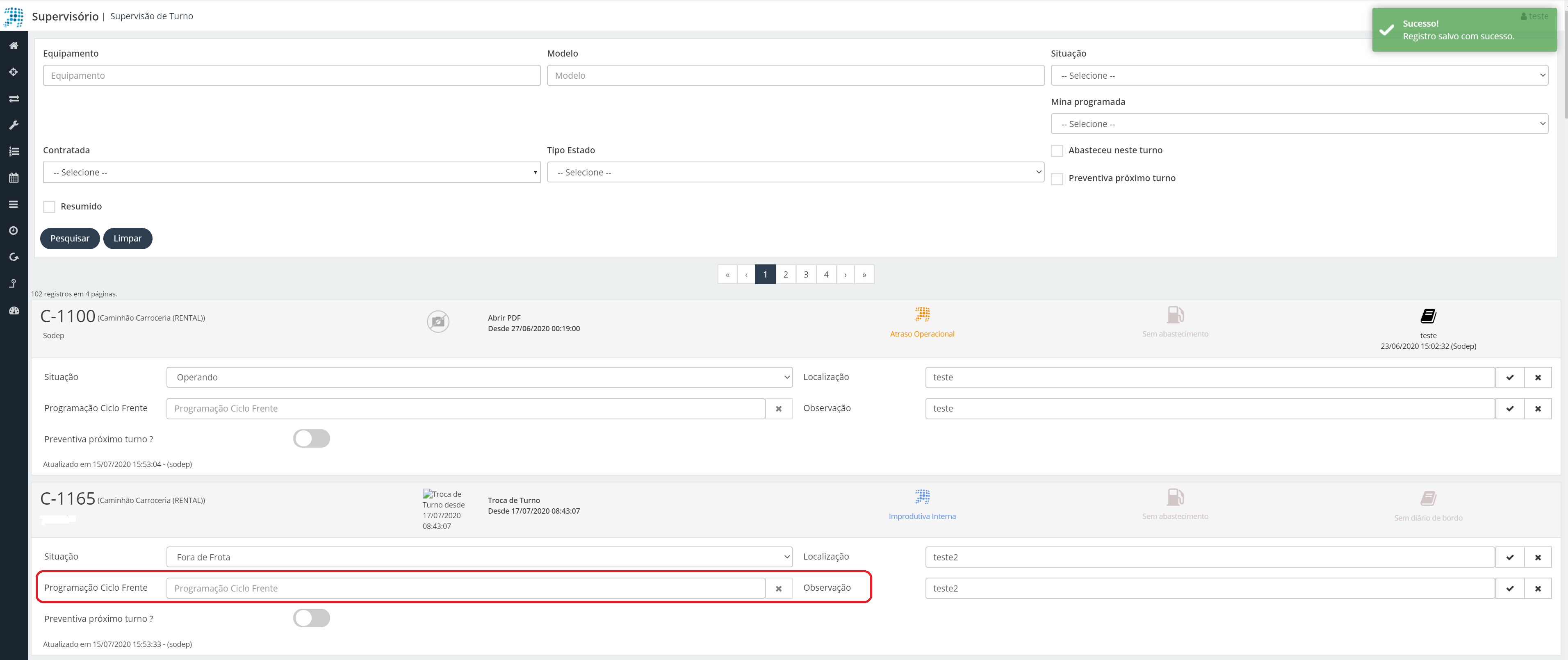1568x660 pixels.
Task: Open the Situação filter dropdown
Action: [x=1299, y=75]
